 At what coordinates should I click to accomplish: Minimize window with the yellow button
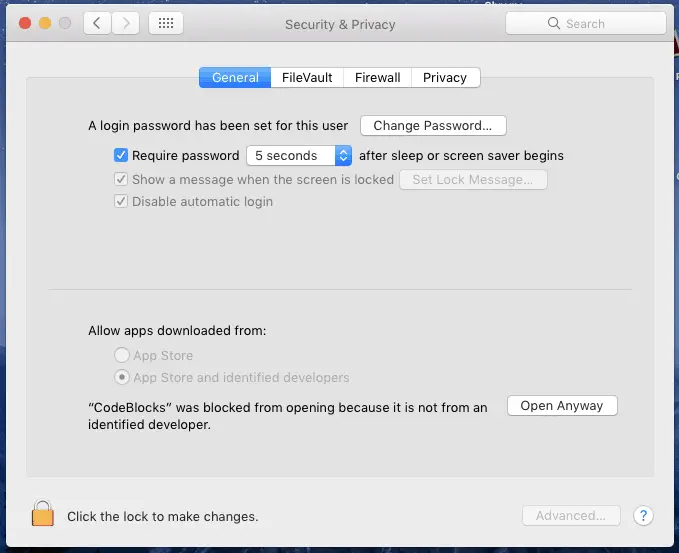click(45, 23)
